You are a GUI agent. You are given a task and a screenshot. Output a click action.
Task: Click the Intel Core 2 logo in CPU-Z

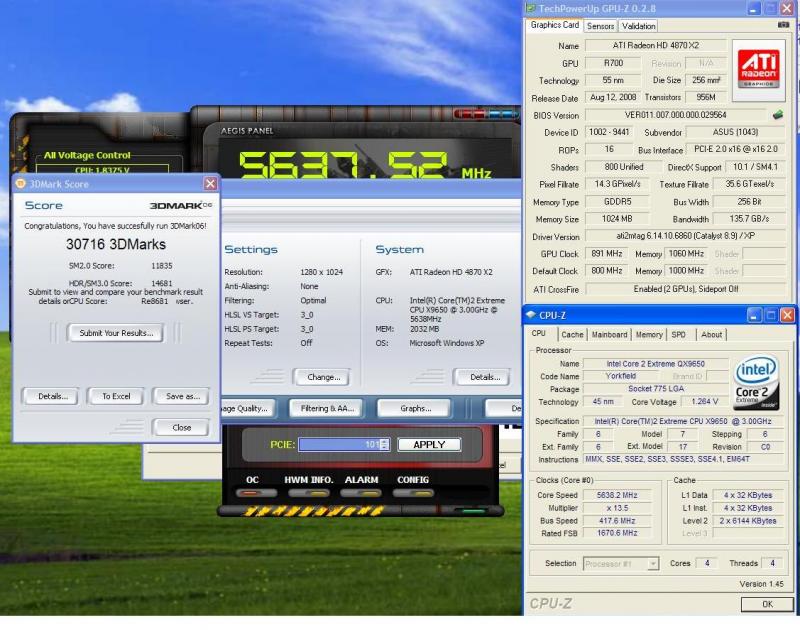(x=757, y=383)
